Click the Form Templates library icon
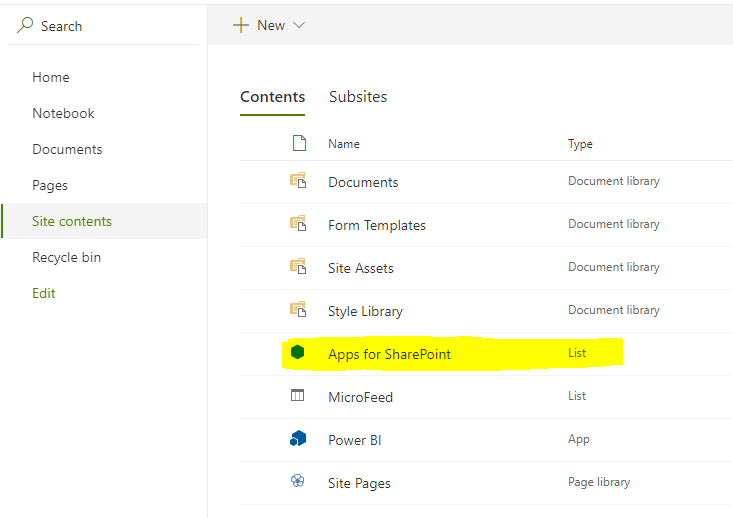Viewport: 733px width, 518px height. (x=297, y=224)
